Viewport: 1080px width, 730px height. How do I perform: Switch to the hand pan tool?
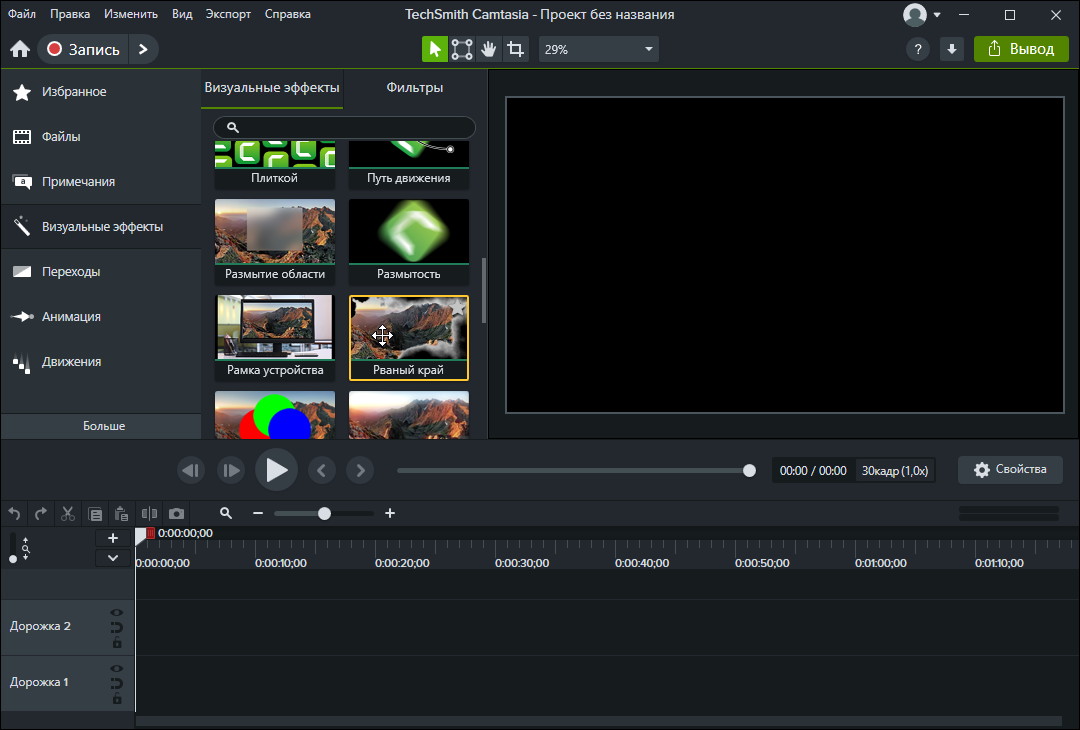point(488,49)
